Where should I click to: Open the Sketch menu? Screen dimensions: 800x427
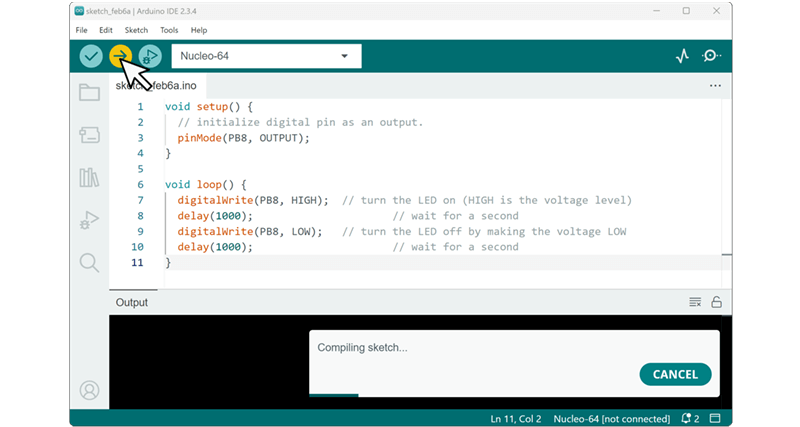tap(136, 30)
